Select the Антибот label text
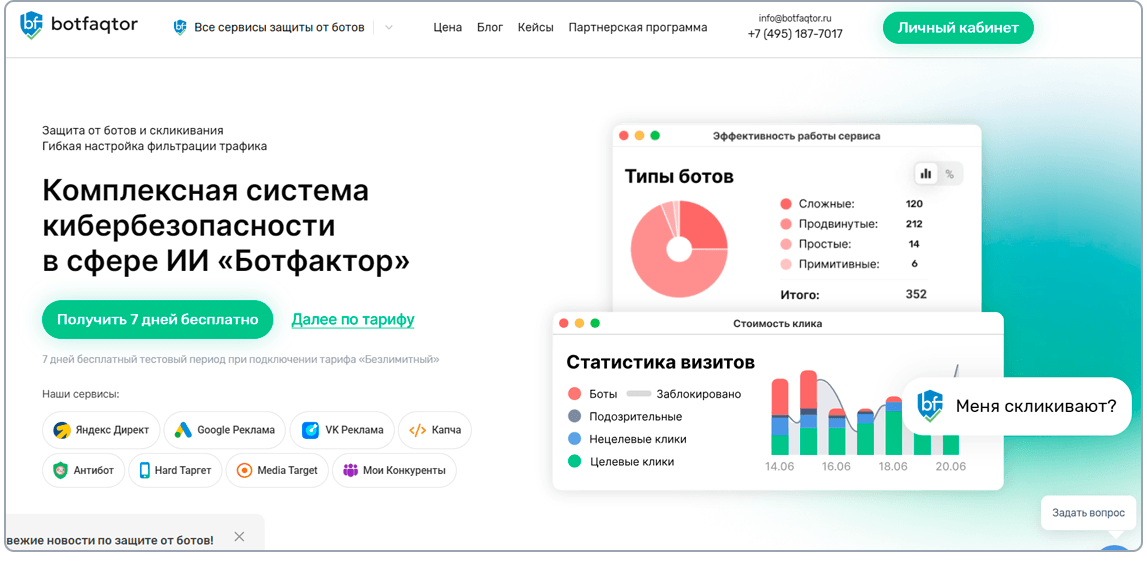The width and height of the screenshot is (1147, 569). point(94,470)
